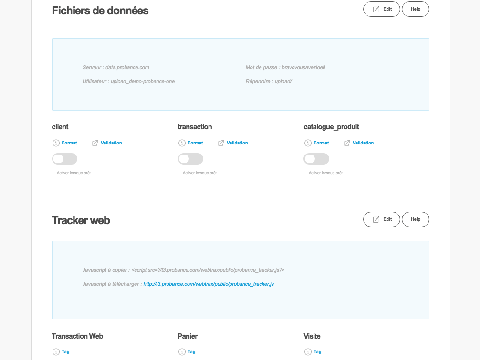The height and width of the screenshot is (360, 480).
Task: Enable the transaction file toggle
Action: pos(190,159)
